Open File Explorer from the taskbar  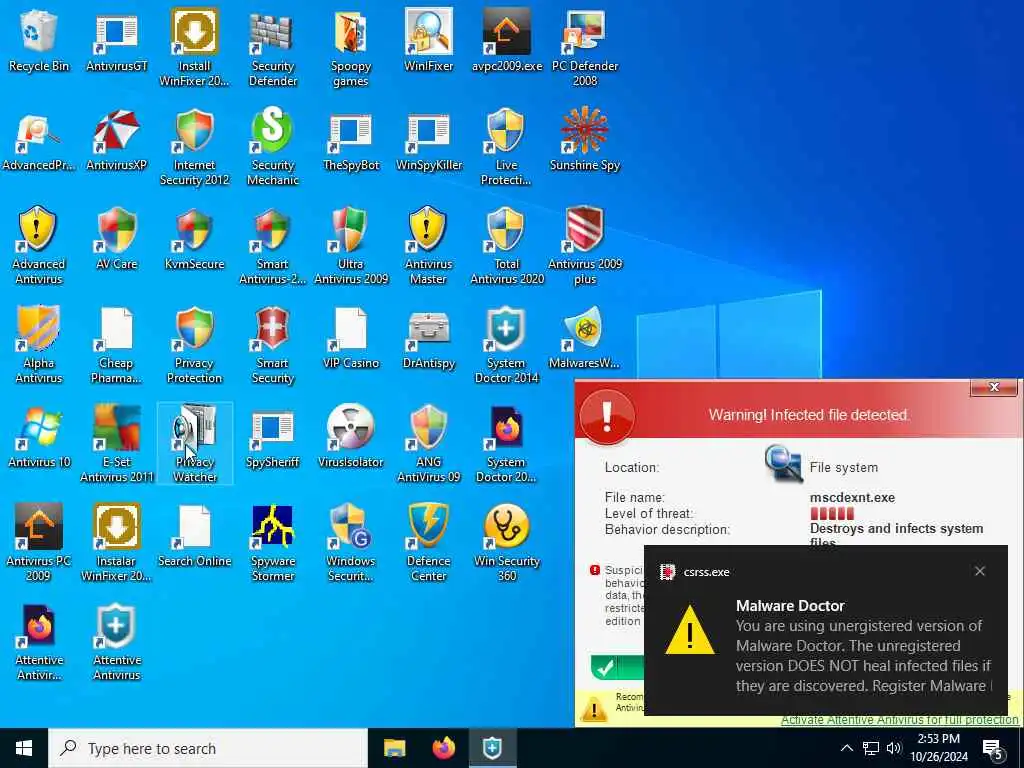pos(394,748)
